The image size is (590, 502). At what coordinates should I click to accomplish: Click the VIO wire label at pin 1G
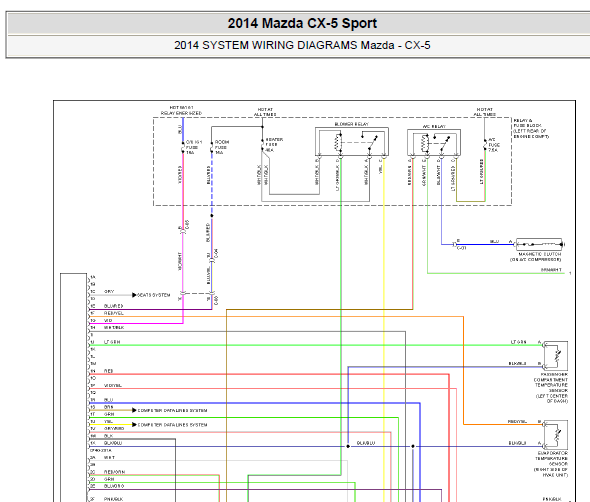coord(108,320)
